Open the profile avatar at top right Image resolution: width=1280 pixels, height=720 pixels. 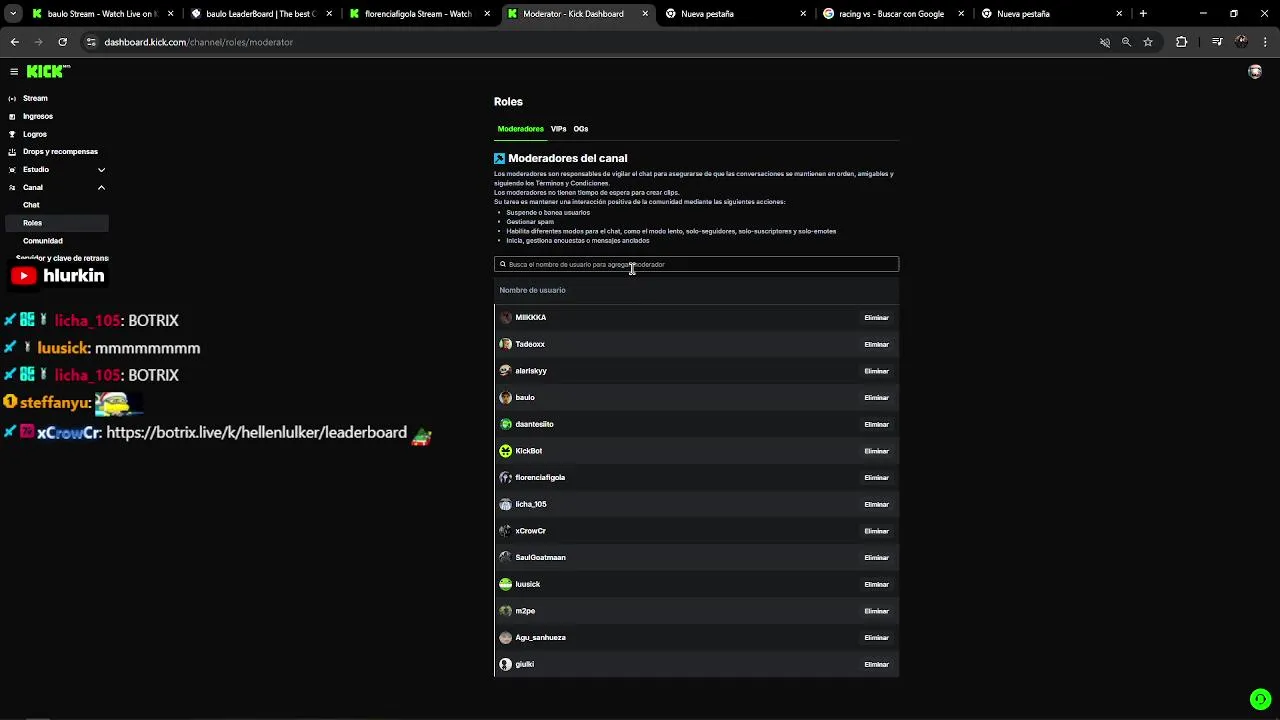[1255, 72]
